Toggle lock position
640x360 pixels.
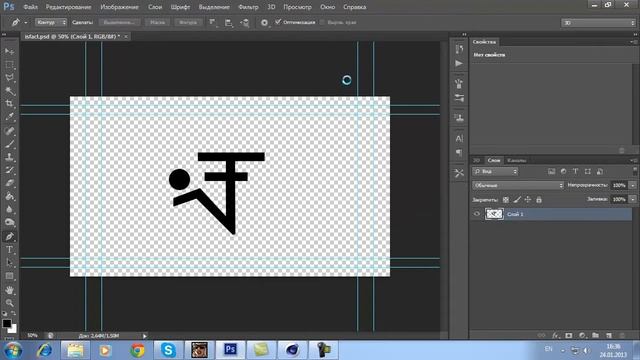coord(528,200)
